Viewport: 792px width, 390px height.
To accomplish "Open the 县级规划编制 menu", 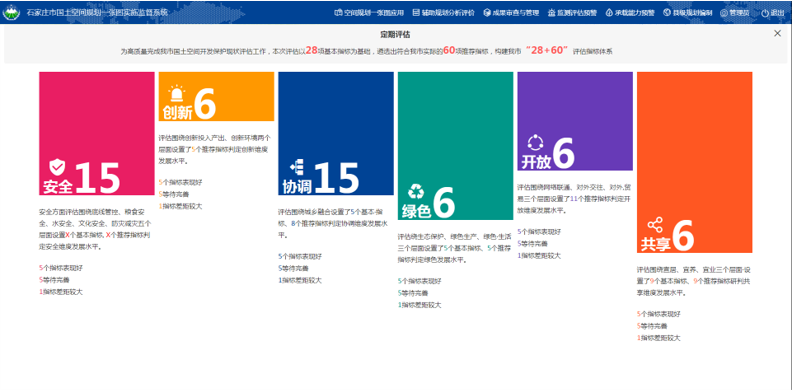I will point(688,13).
